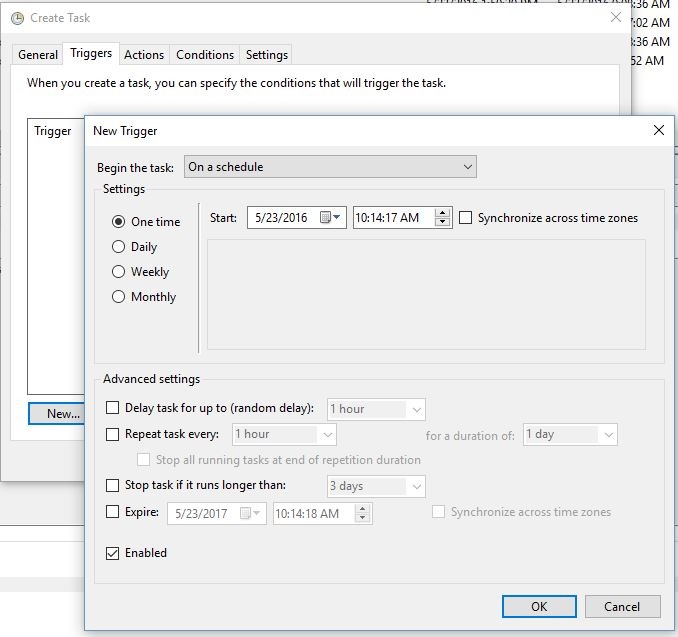
Task: Open the Conditions tab
Action: pyautogui.click(x=205, y=55)
